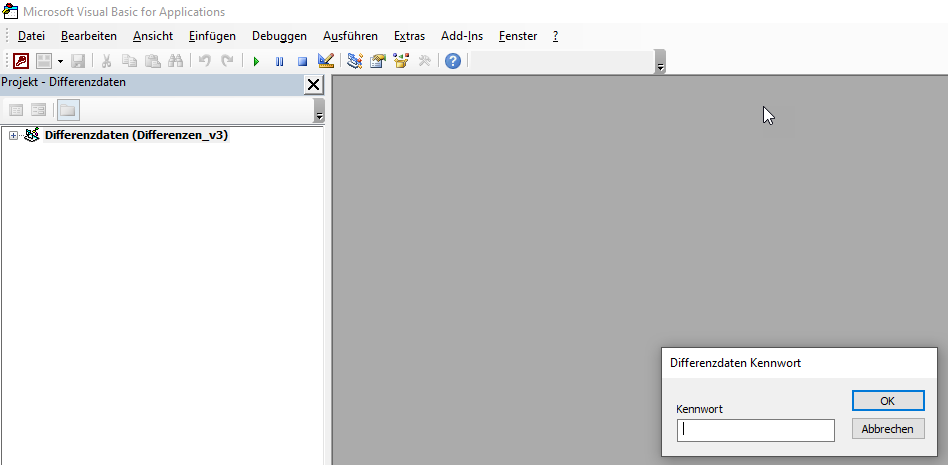Toggle Design Mode ruler icon

pyautogui.click(x=326, y=61)
